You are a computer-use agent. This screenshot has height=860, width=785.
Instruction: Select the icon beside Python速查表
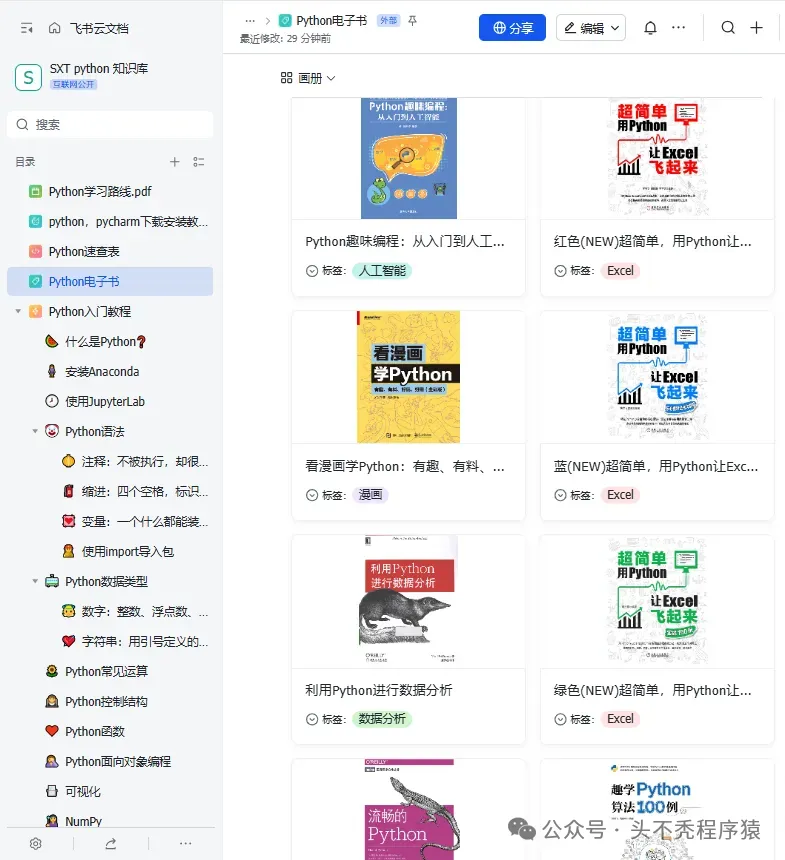click(x=35, y=251)
